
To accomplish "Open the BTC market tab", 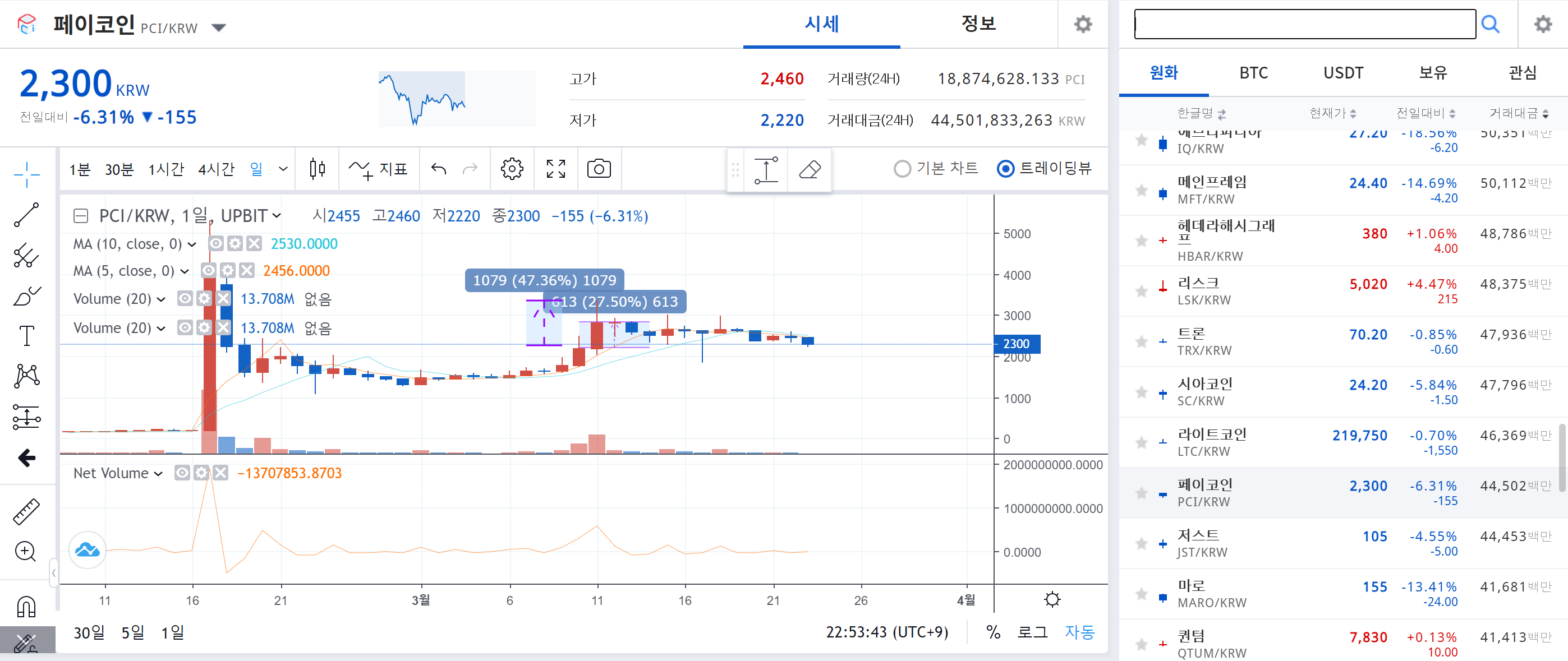I will (1253, 73).
